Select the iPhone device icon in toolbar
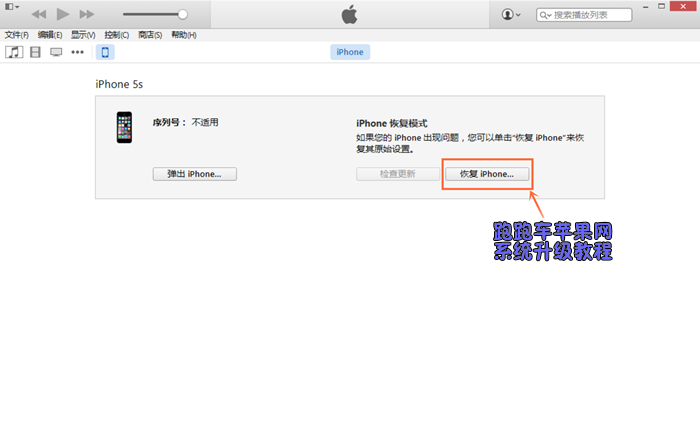 coord(105,52)
